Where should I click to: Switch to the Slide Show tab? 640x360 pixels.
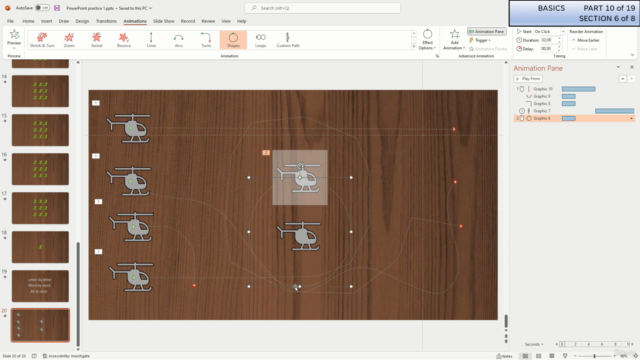click(164, 21)
